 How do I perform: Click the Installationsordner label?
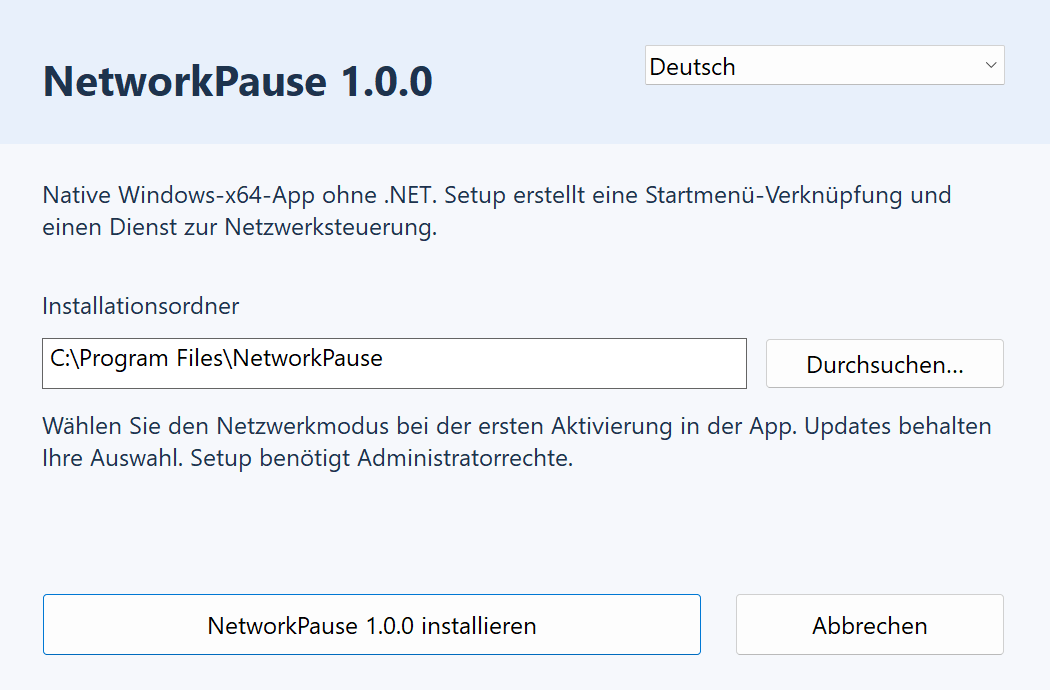tap(141, 306)
